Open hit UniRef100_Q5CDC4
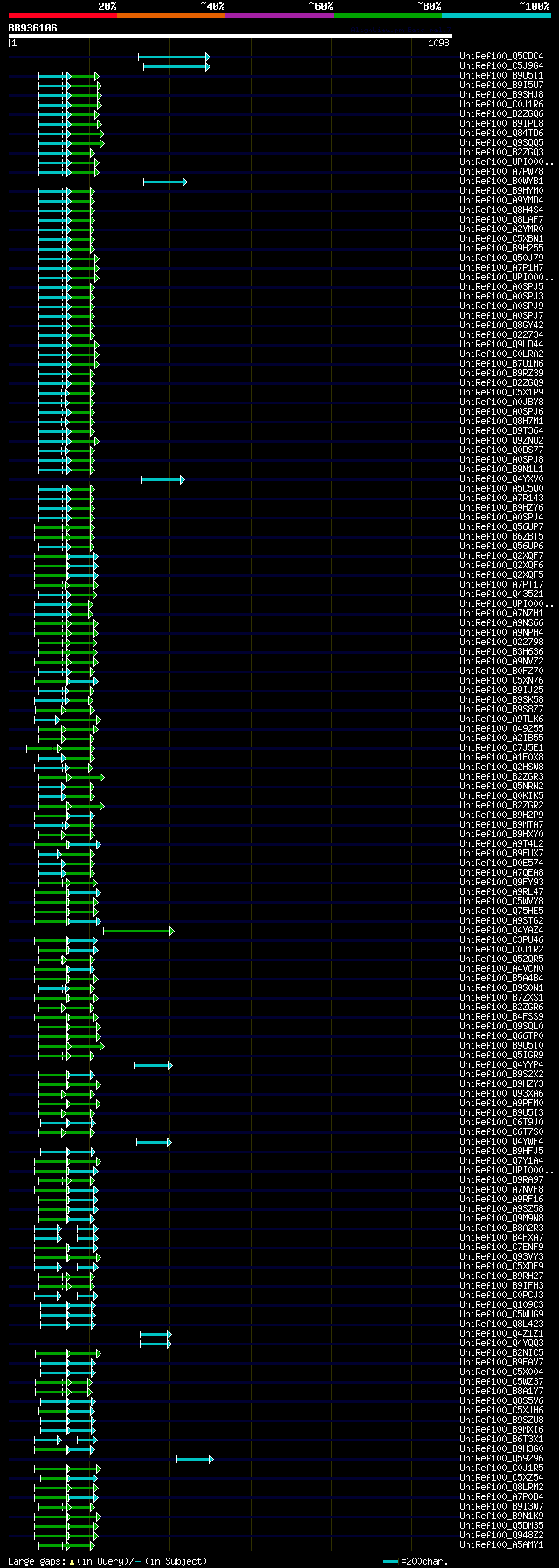Viewport: 559px width, 1568px height. tap(501, 57)
